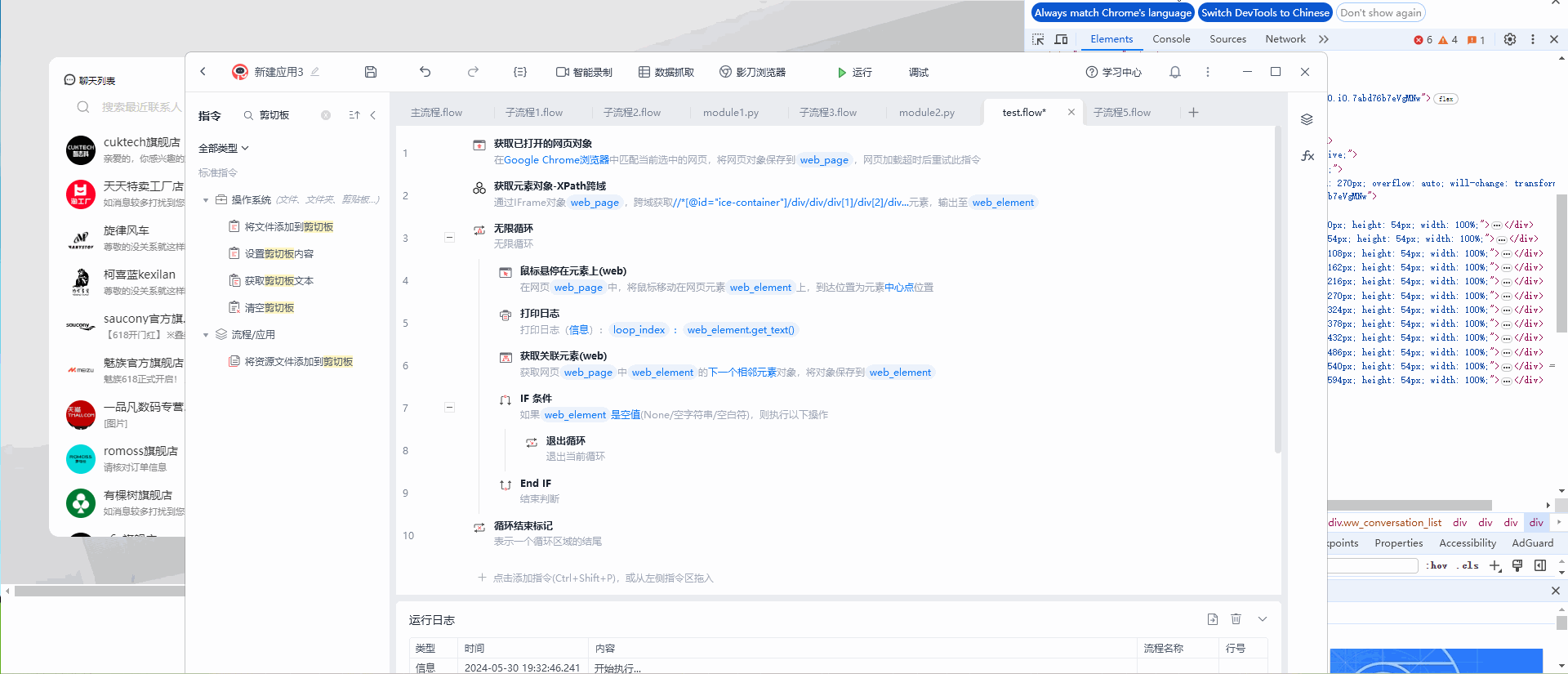Image resolution: width=1568 pixels, height=674 pixels.
Task: Switch to the module1.py tab
Action: click(730, 113)
